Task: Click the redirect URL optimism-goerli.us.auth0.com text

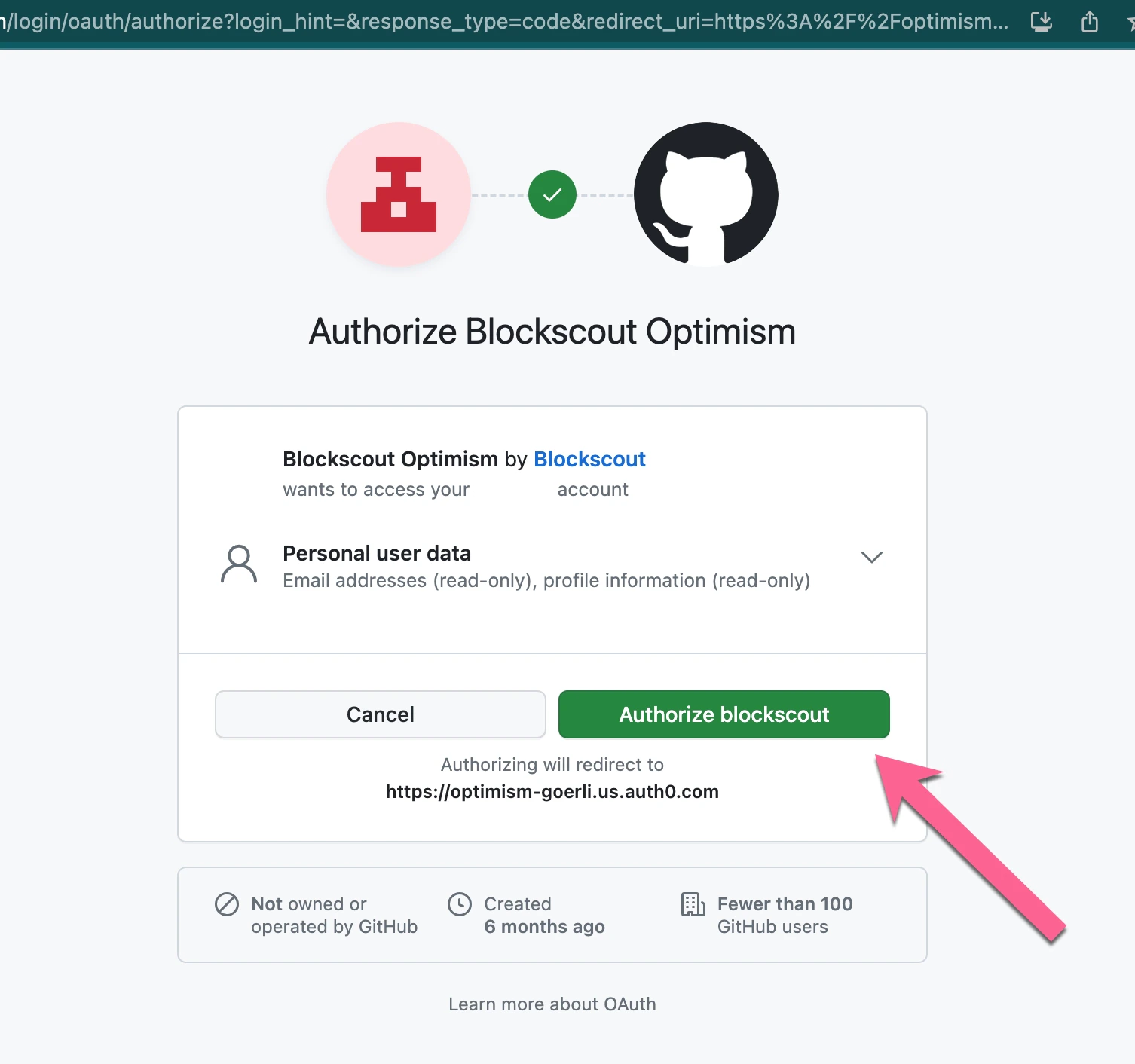Action: click(552, 792)
